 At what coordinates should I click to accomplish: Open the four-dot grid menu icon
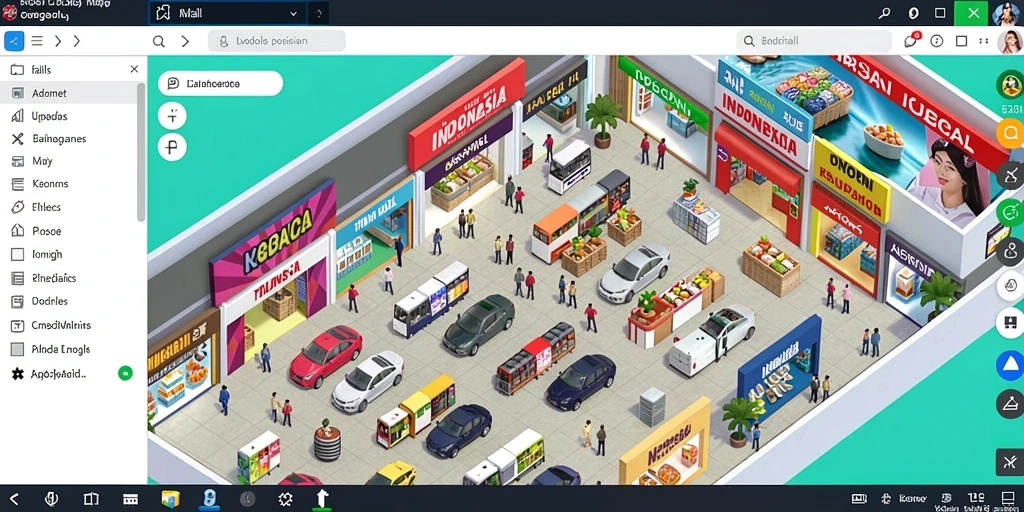(984, 41)
